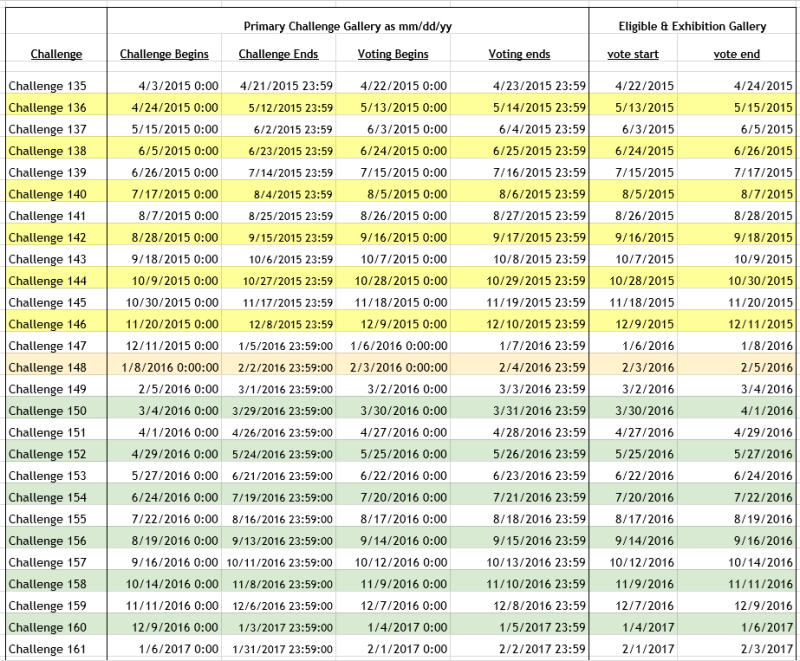The width and height of the screenshot is (800, 661).
Task: Click Challenge 148's begin date "1/8/2016 0:00:00"
Action: pos(170,368)
